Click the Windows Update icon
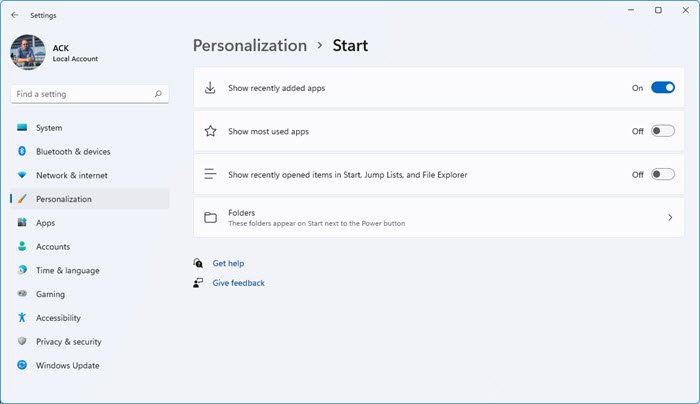This screenshot has height=404, width=700. point(22,365)
